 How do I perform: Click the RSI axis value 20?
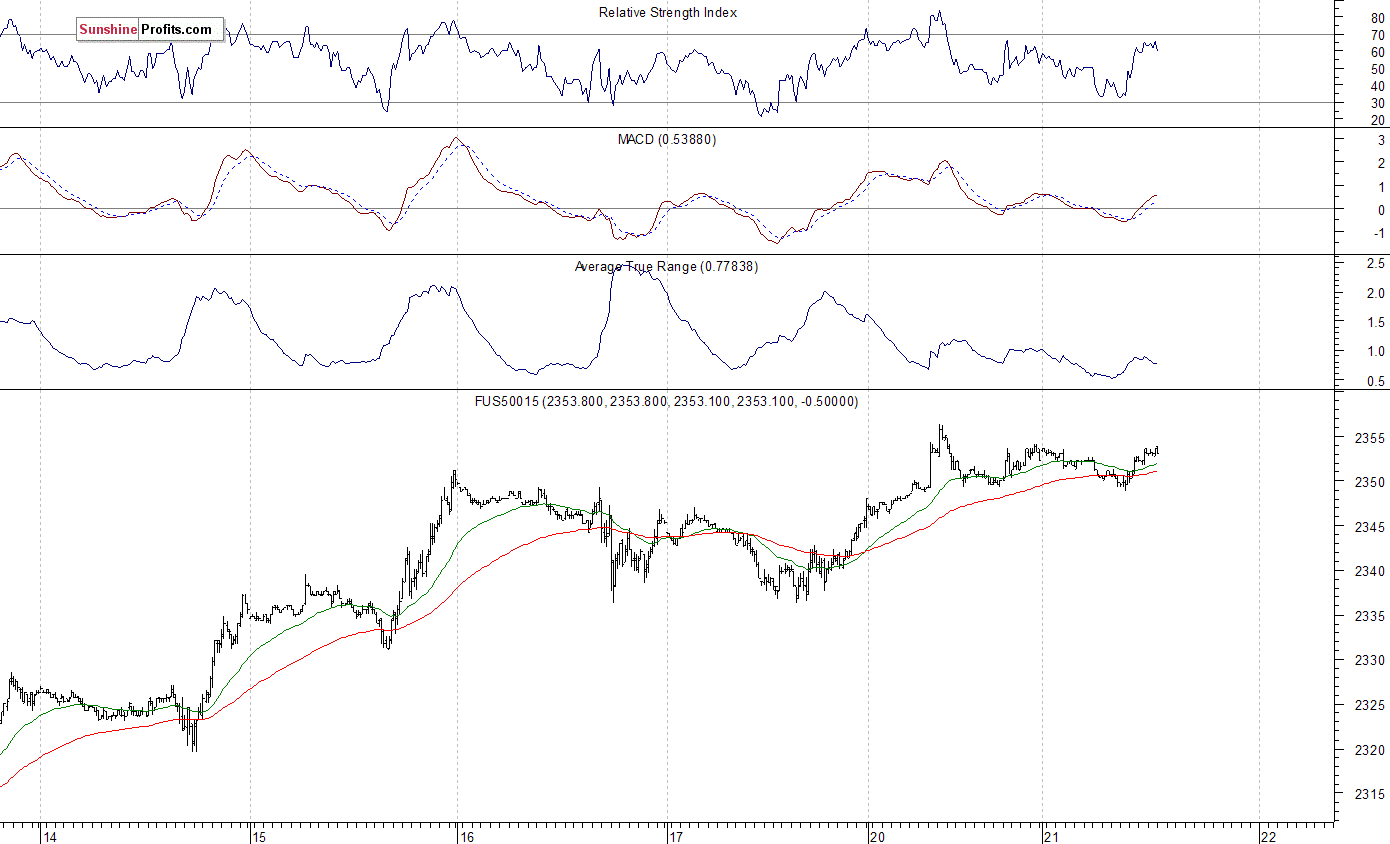[x=1378, y=120]
